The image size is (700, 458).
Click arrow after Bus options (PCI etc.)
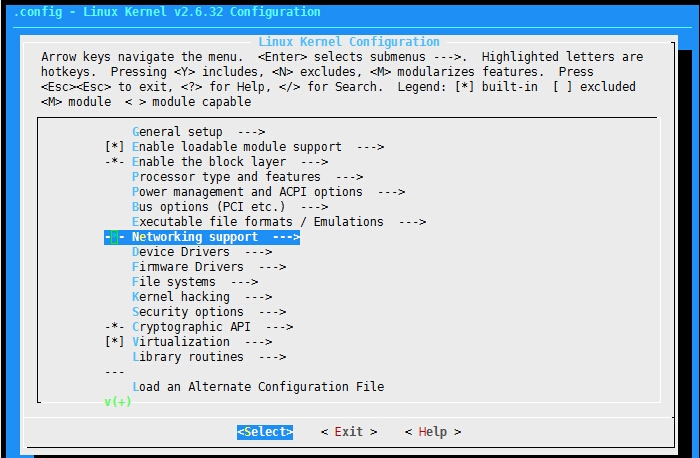pos(314,207)
